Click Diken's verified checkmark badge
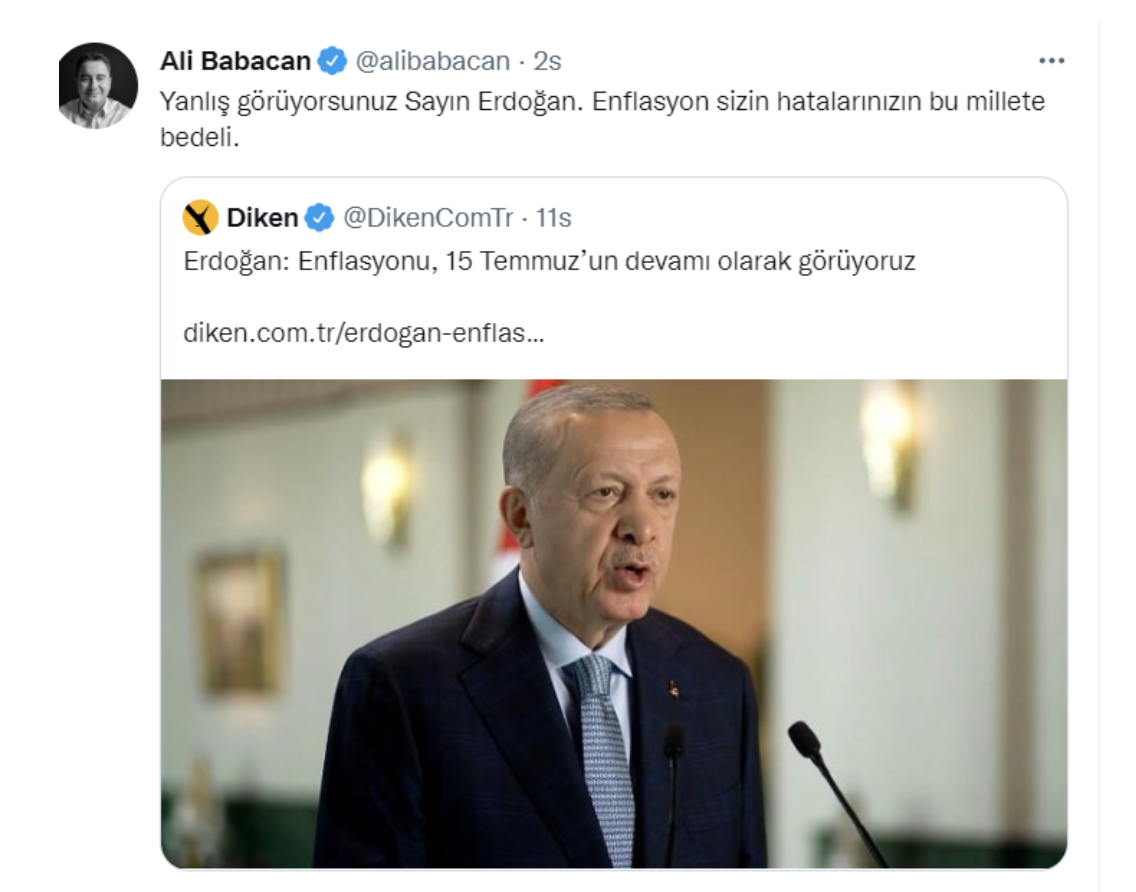 (x=319, y=217)
